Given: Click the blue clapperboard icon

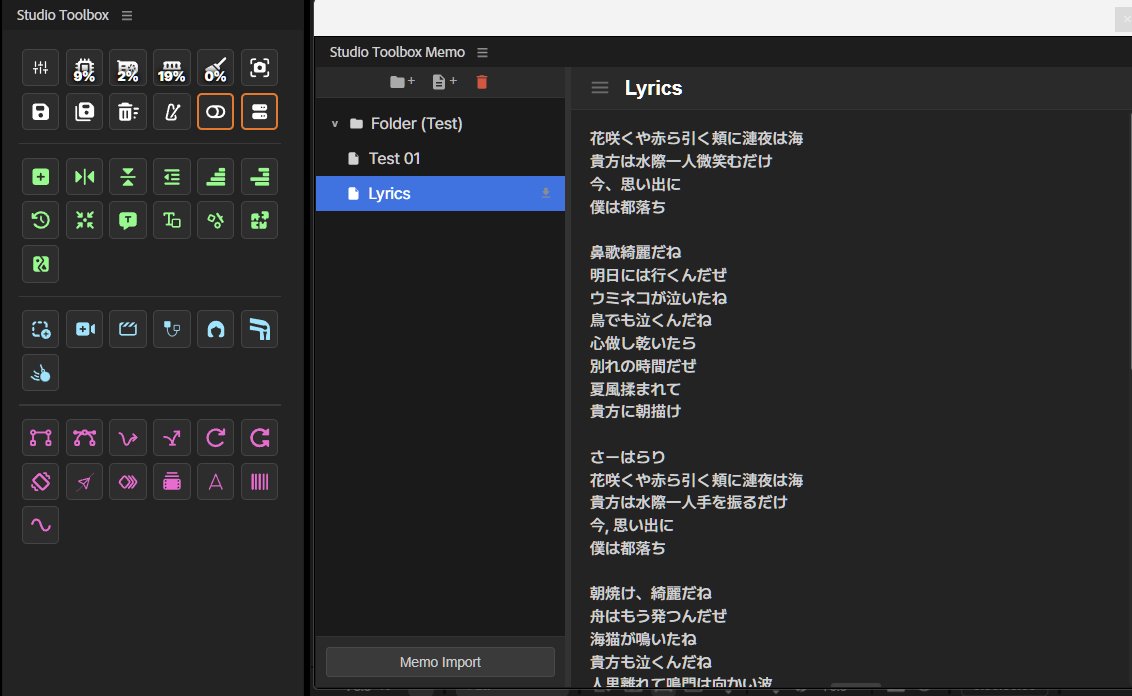Looking at the screenshot, I should pos(128,329).
